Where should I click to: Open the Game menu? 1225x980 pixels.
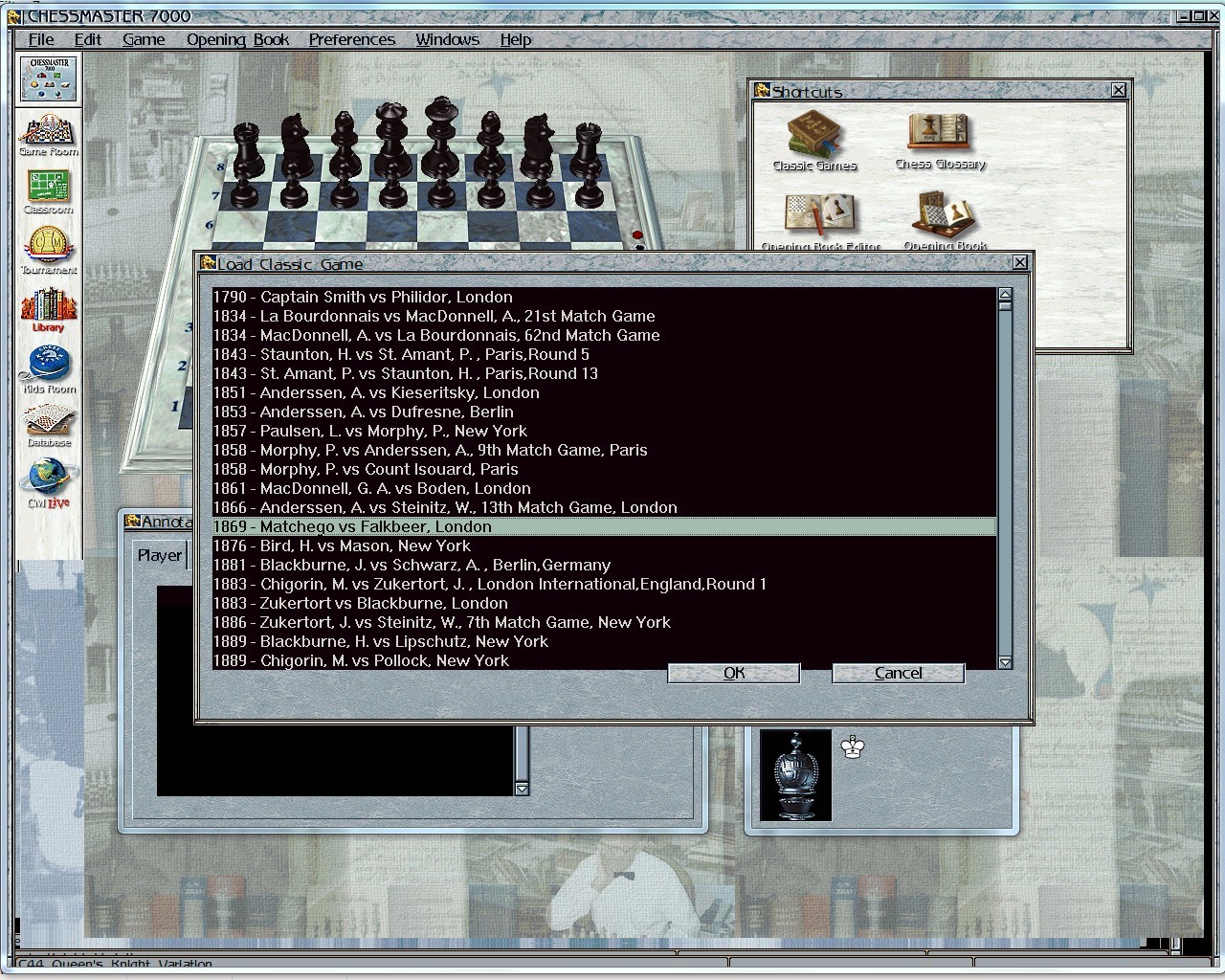[144, 39]
